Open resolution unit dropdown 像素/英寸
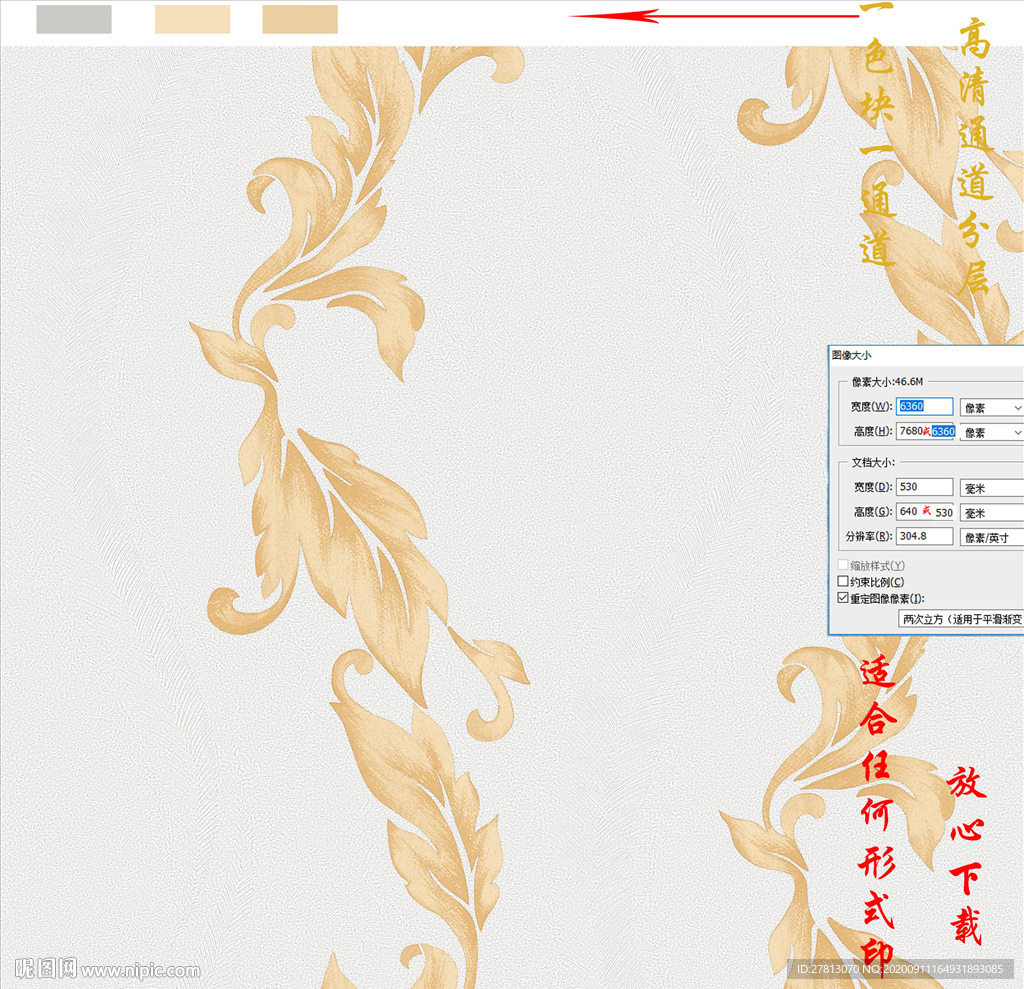Viewport: 1024px width, 989px height. 991,537
